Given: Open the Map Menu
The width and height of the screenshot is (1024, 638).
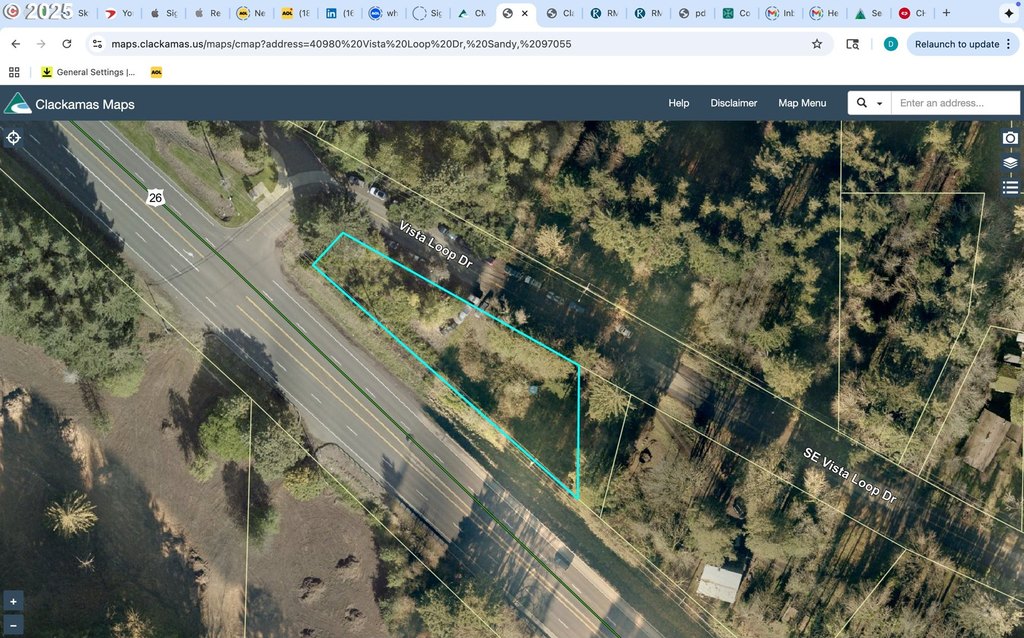Looking at the screenshot, I should 802,103.
